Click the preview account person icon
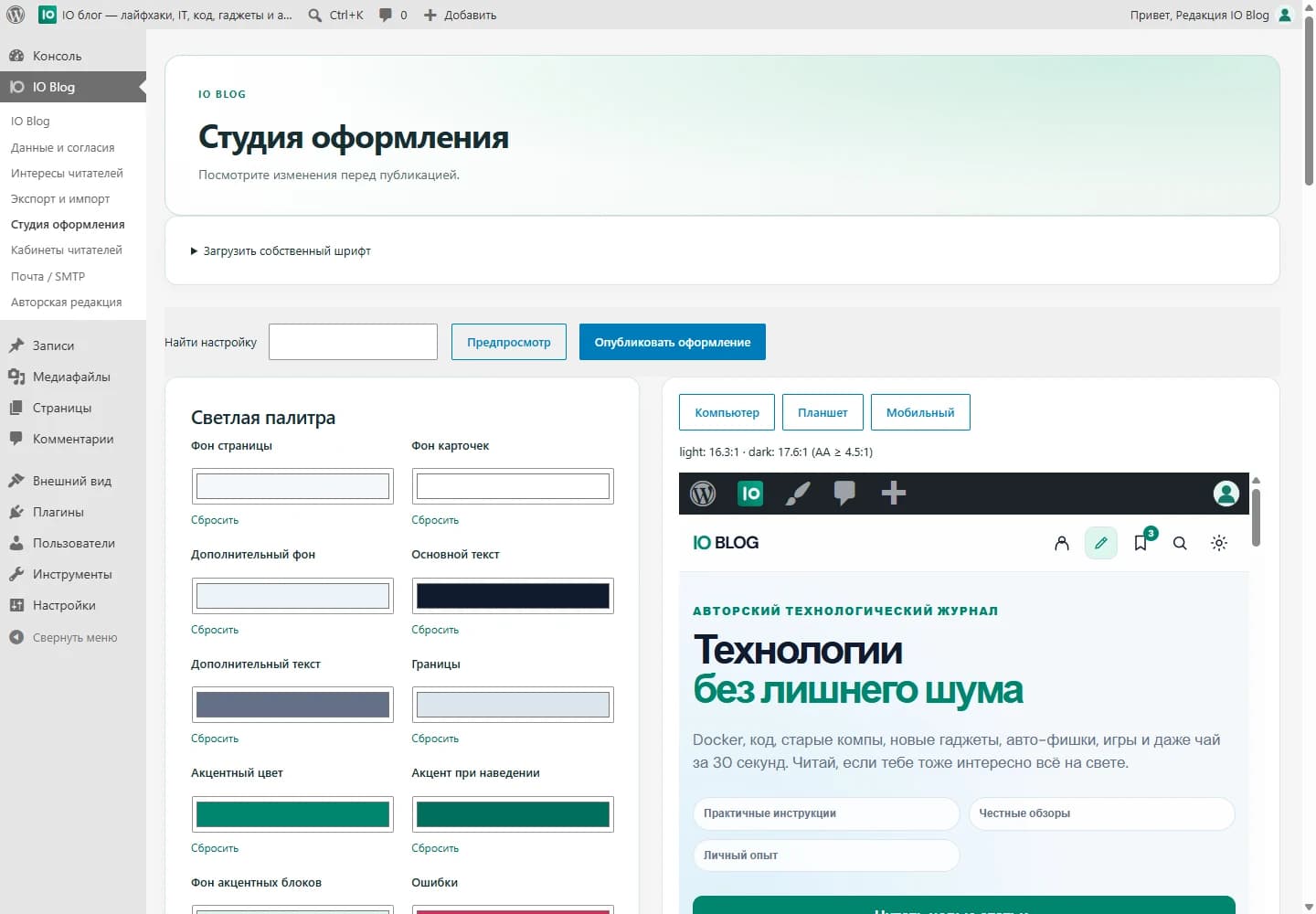This screenshot has height=914, width=1316. click(1061, 543)
